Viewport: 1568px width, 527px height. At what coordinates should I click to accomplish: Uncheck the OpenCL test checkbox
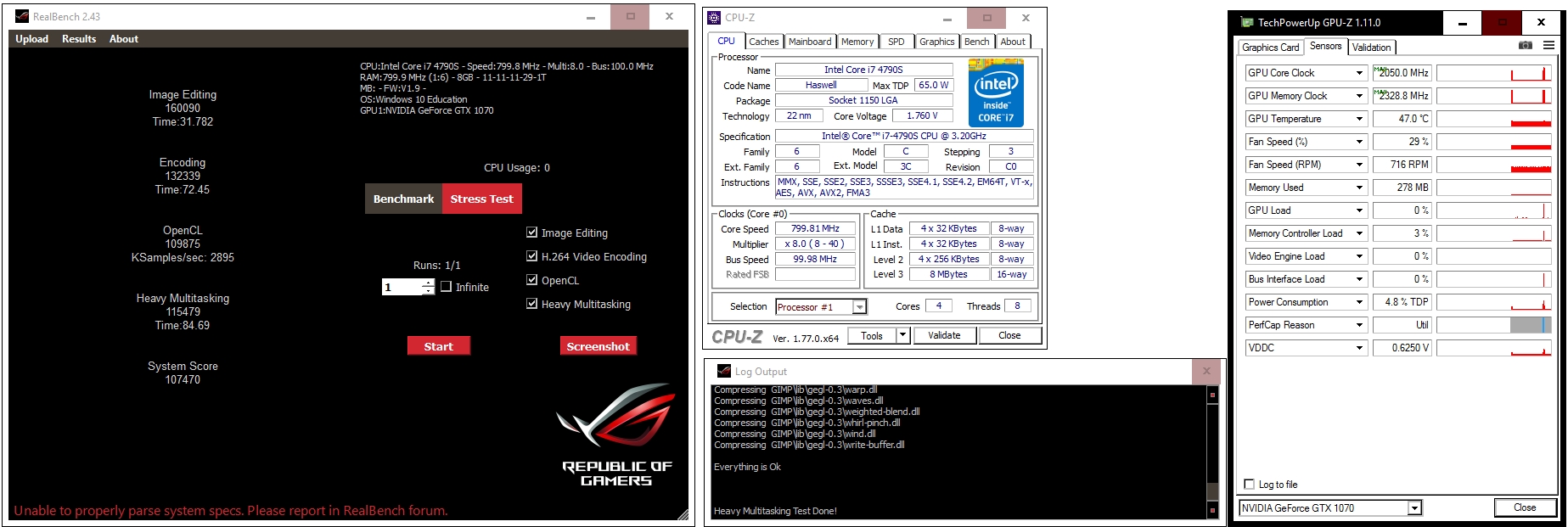point(531,280)
